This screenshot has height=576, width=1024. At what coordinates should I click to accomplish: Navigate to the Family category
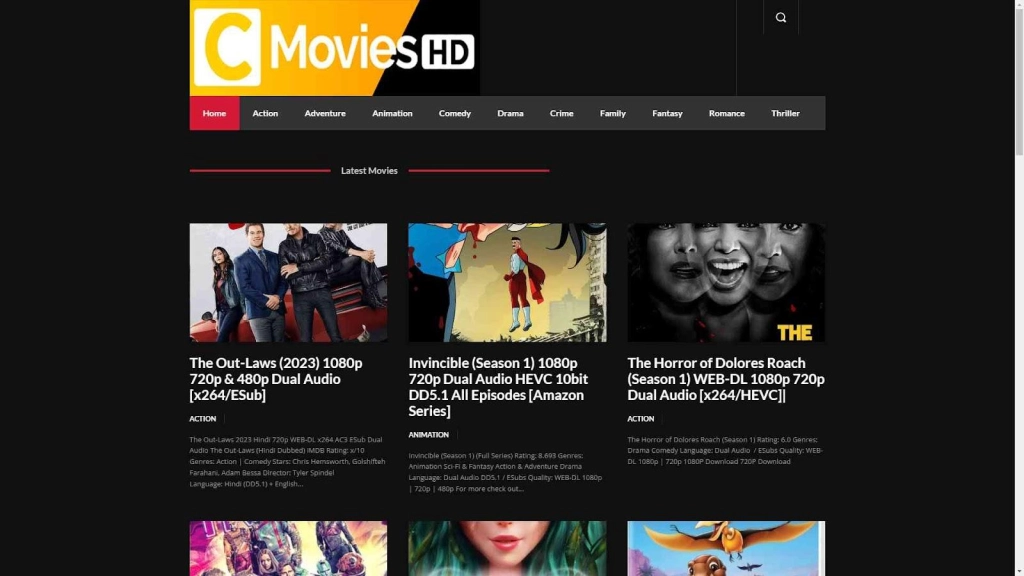click(x=612, y=113)
